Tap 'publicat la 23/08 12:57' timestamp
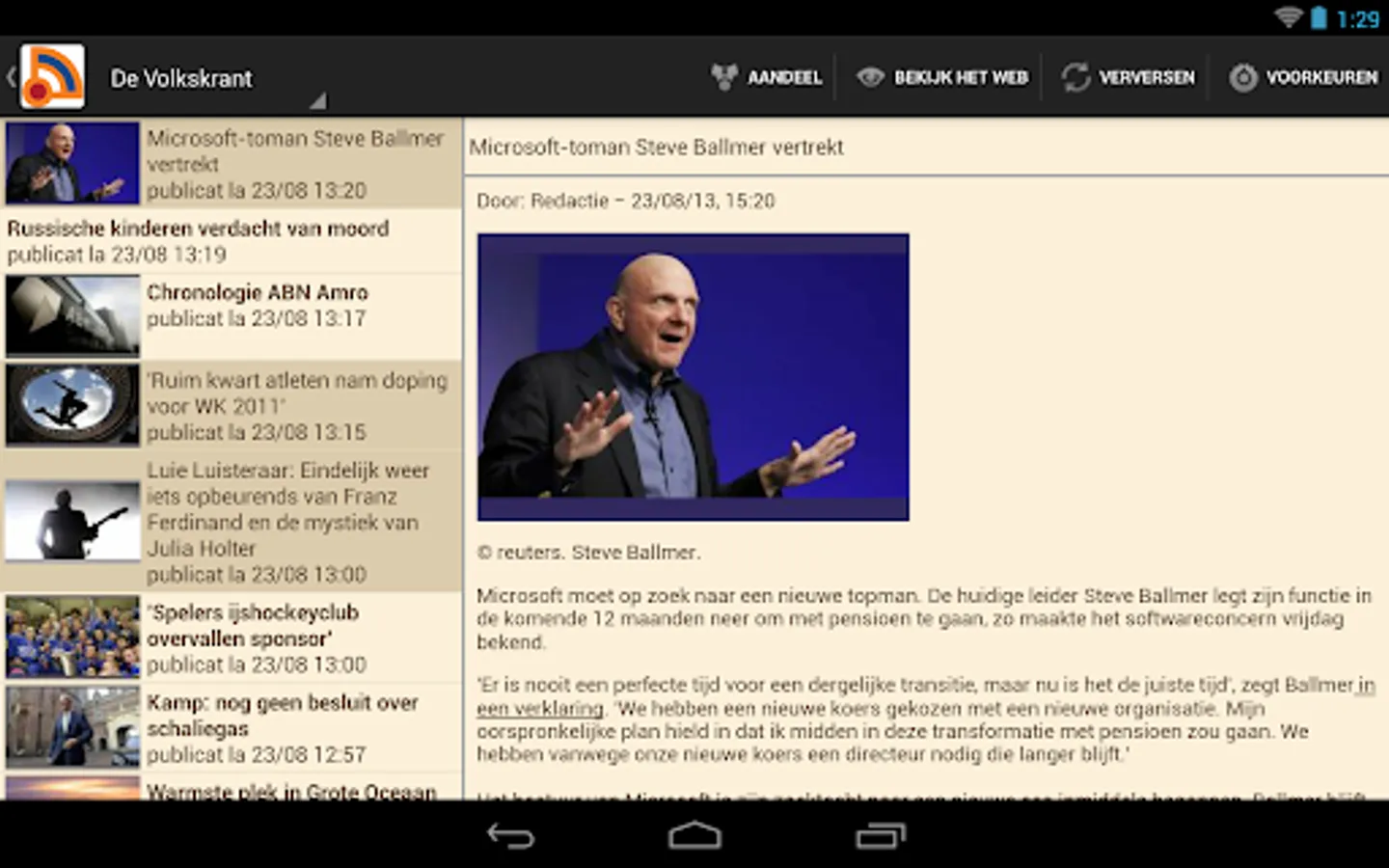 [257, 754]
